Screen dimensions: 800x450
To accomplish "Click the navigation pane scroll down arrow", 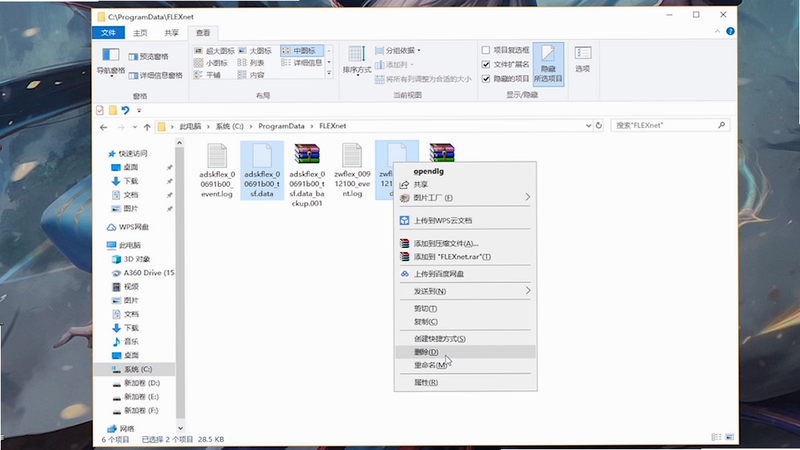I will tap(180, 428).
